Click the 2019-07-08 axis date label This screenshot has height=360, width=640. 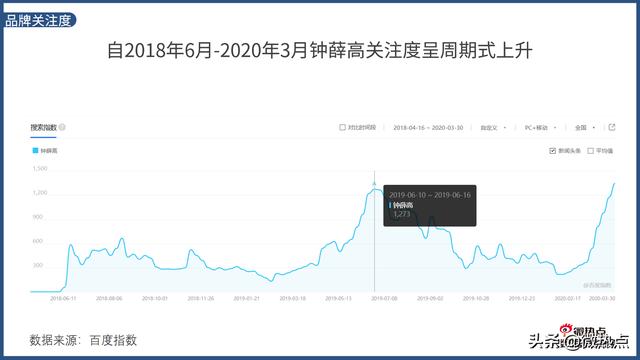click(x=384, y=298)
